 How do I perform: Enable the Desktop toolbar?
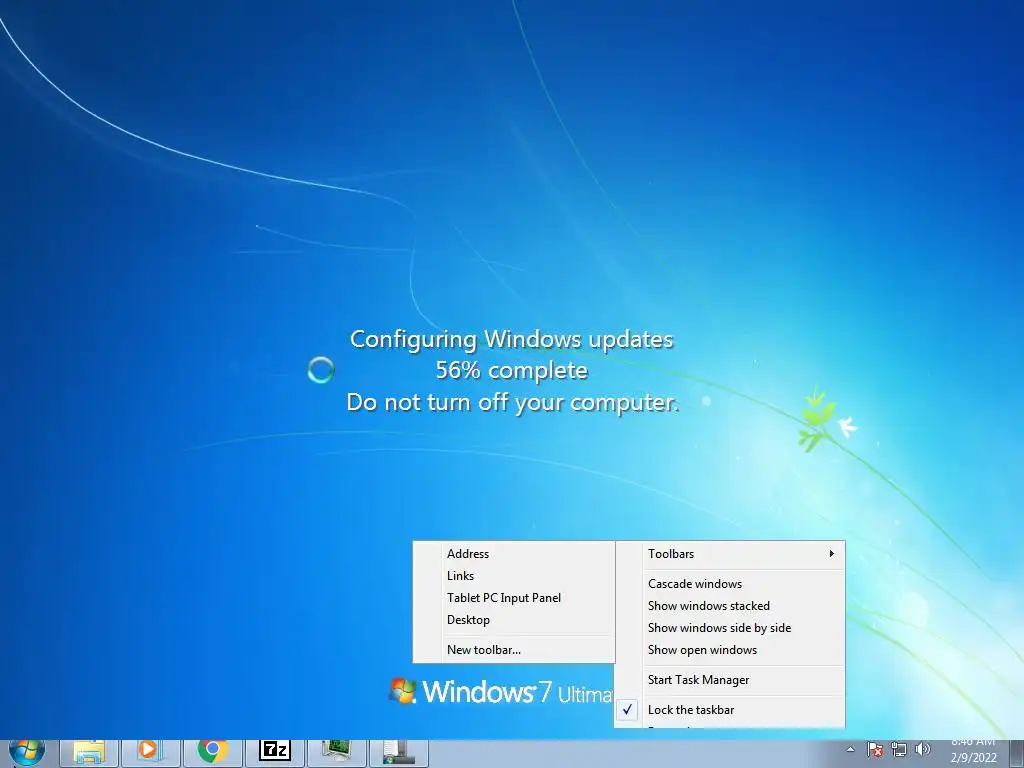515,620
